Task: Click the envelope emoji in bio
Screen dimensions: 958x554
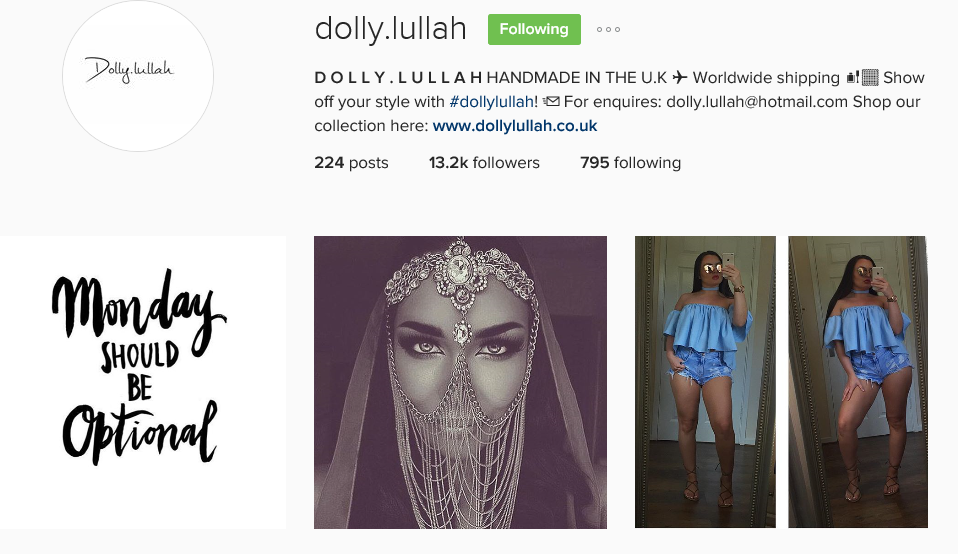Action: coord(552,101)
